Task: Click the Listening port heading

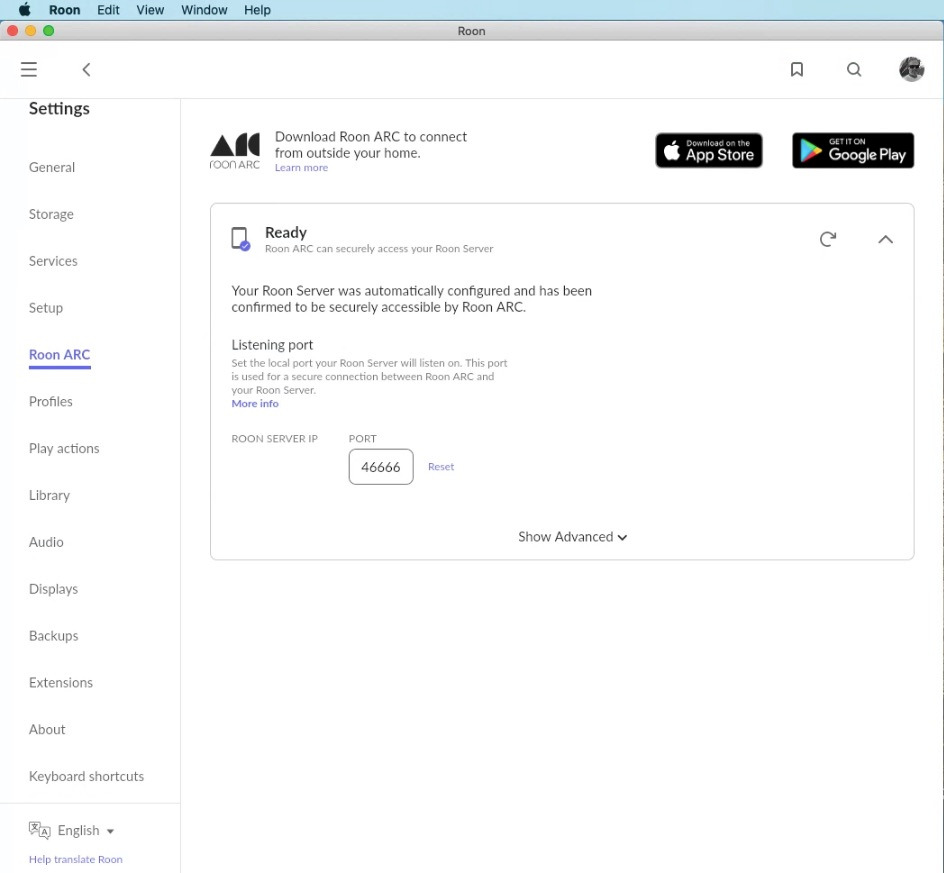Action: pyautogui.click(x=272, y=345)
